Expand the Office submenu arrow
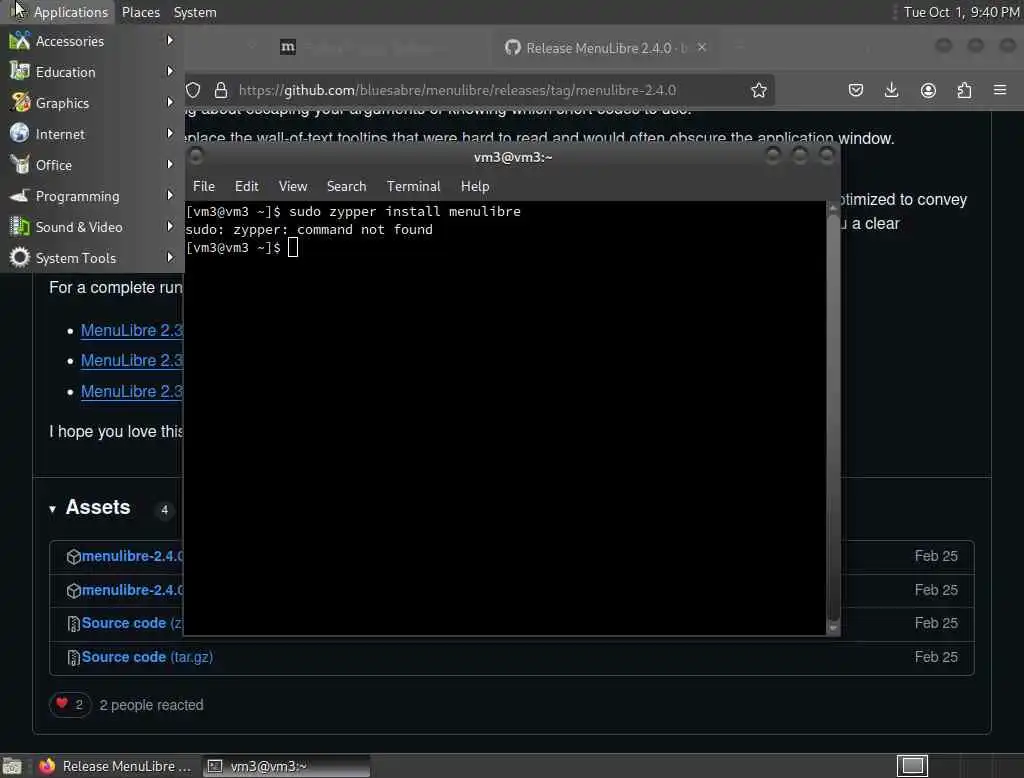The image size is (1024, 778). click(x=170, y=164)
